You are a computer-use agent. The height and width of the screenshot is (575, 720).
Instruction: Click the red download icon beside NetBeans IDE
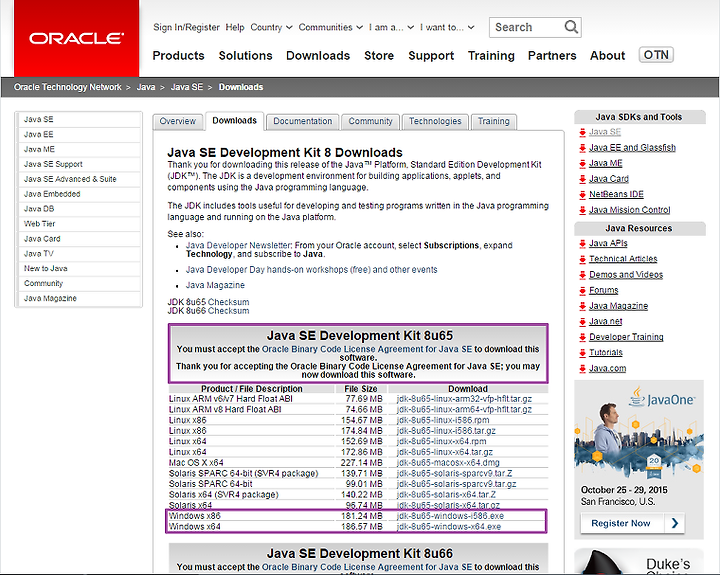[x=582, y=195]
